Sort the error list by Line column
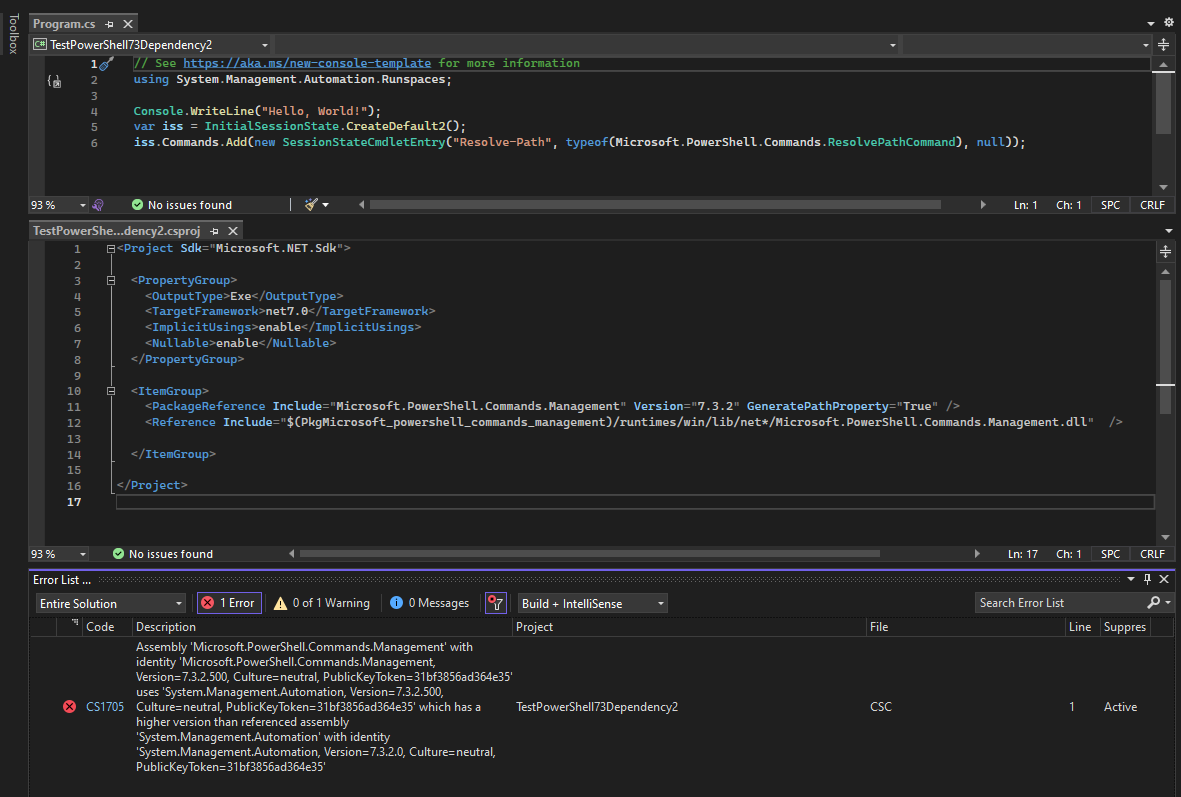The width and height of the screenshot is (1181, 797). pyautogui.click(x=1082, y=627)
